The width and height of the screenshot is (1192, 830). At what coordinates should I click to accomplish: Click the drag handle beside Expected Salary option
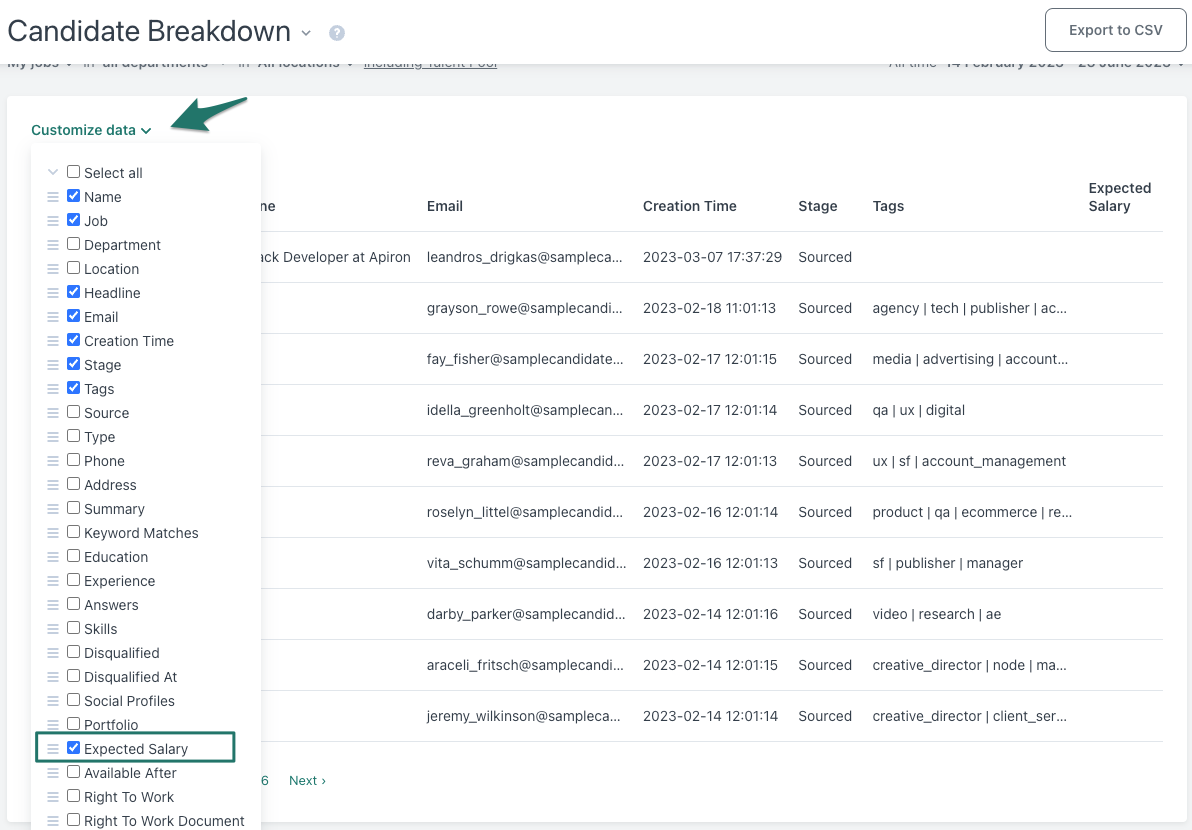tap(53, 749)
